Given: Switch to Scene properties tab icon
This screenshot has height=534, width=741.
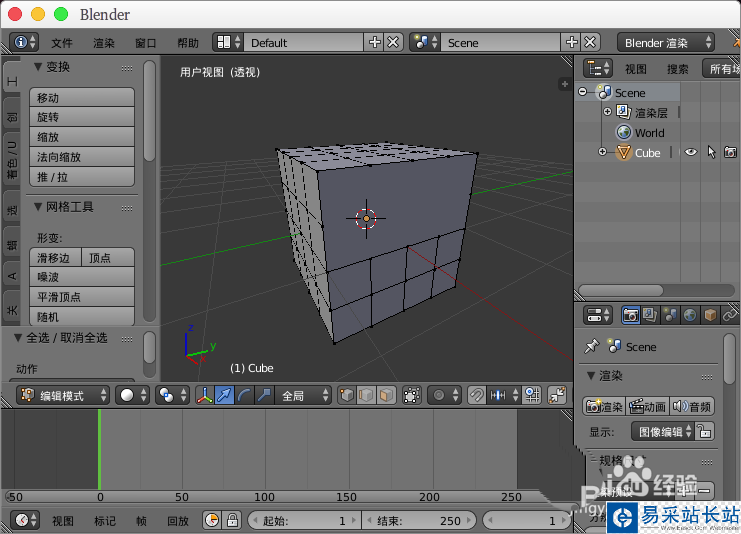Looking at the screenshot, I should (x=670, y=315).
